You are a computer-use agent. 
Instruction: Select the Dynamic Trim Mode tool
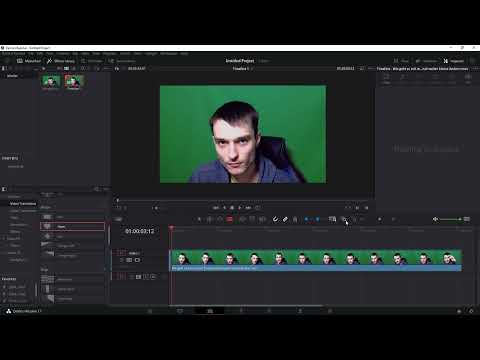220,219
